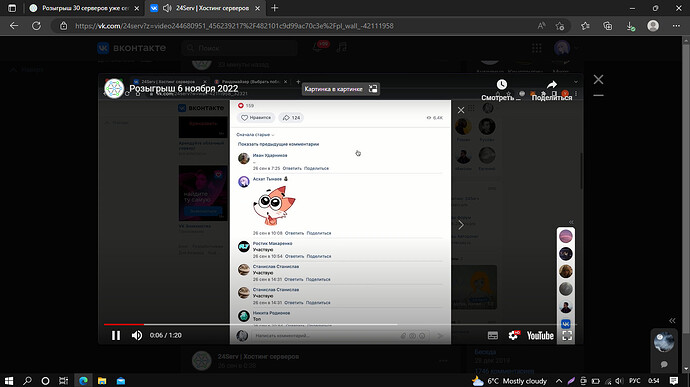The image size is (690, 387).
Task: Open File Explorer from taskbar
Action: pyautogui.click(x=102, y=380)
